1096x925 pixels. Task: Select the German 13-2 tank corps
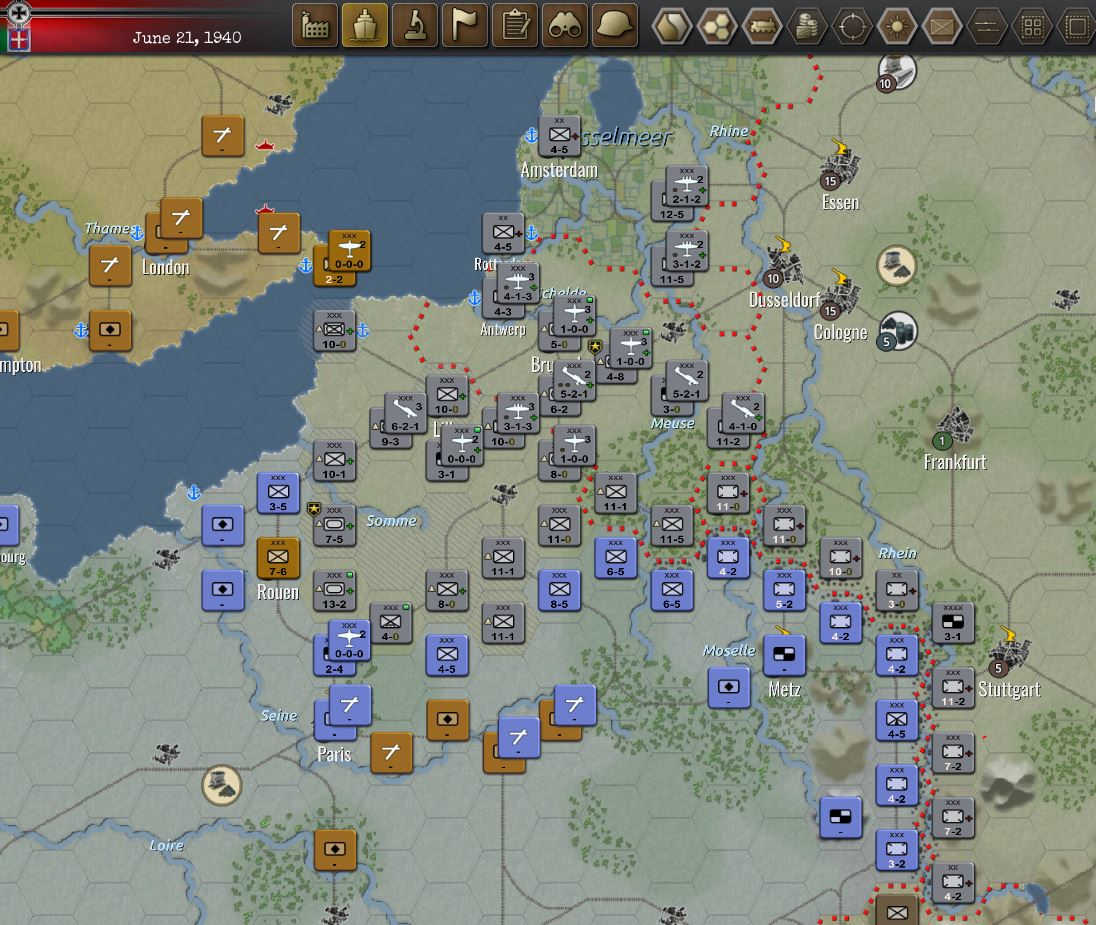coord(334,591)
